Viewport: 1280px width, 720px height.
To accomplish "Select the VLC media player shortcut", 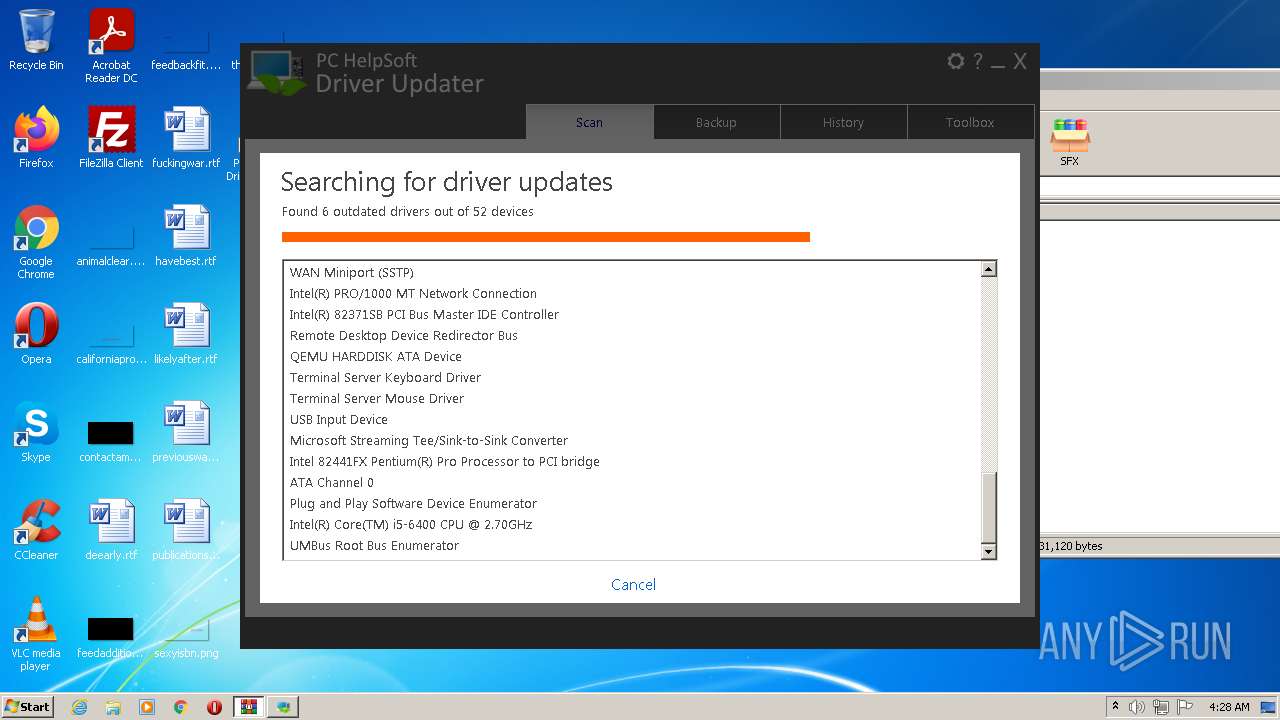I will point(36,634).
